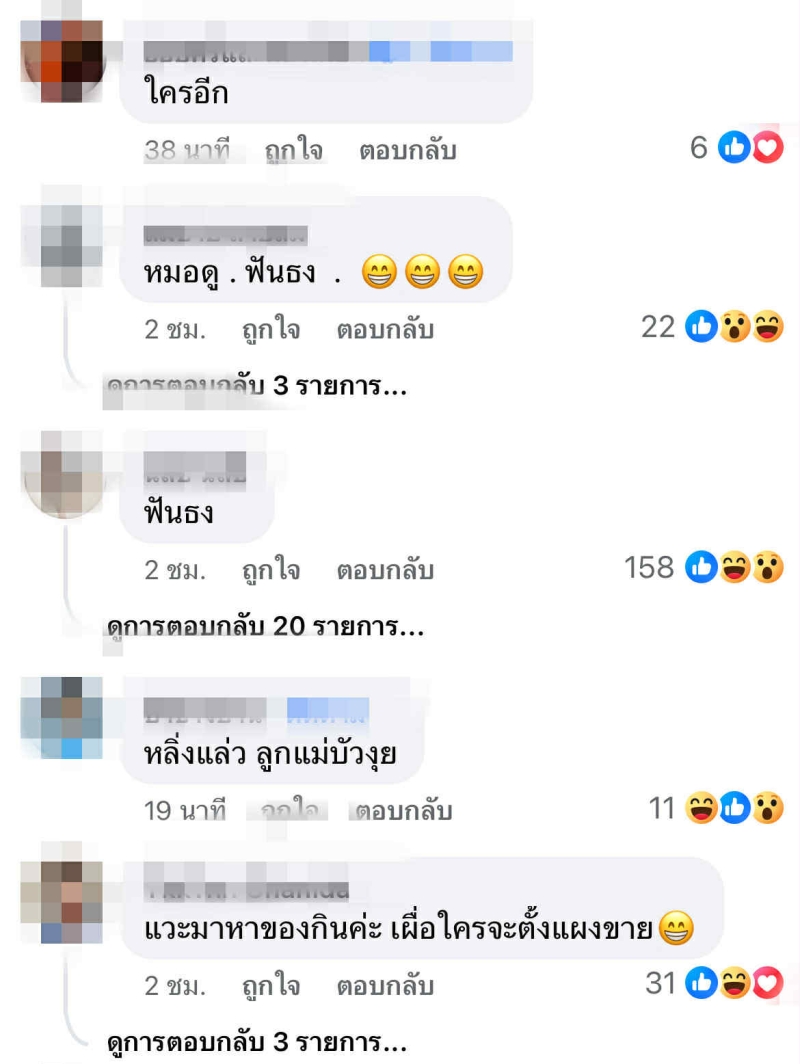Expand 3 replies under 'หมอดู . ฟันธง' comment

(256, 386)
